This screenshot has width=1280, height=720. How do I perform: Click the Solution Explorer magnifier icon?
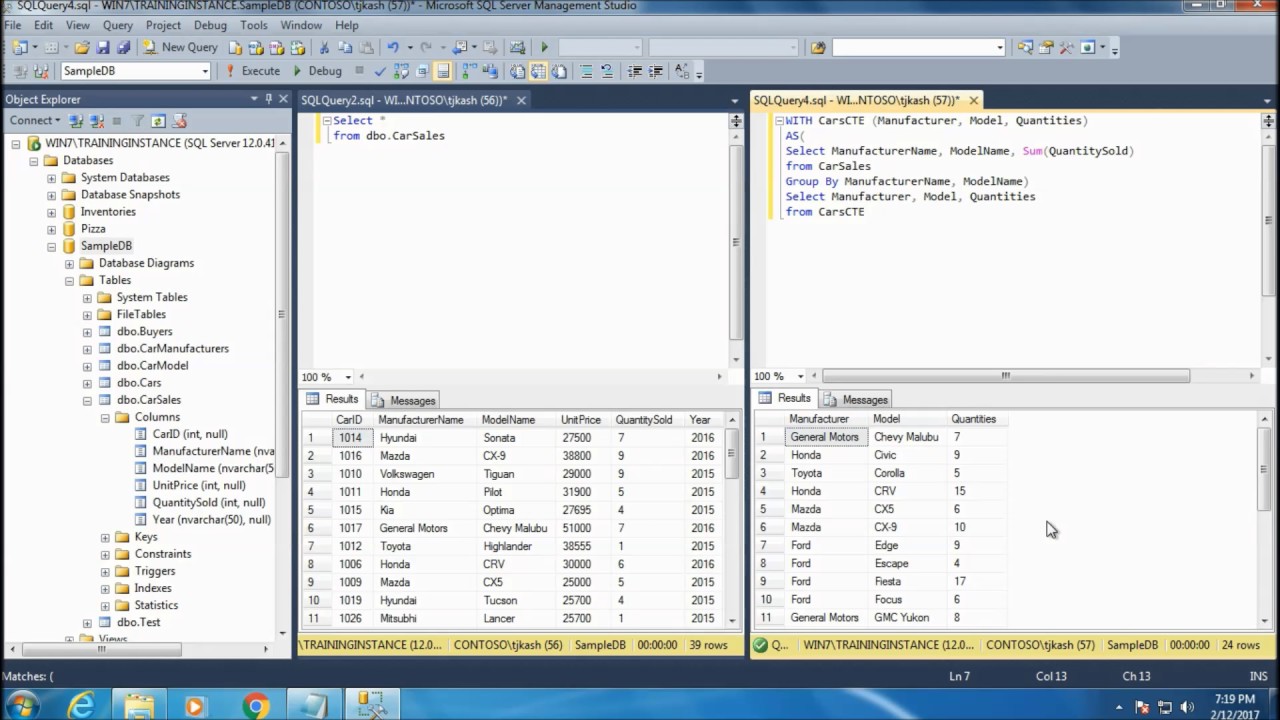(1025, 47)
